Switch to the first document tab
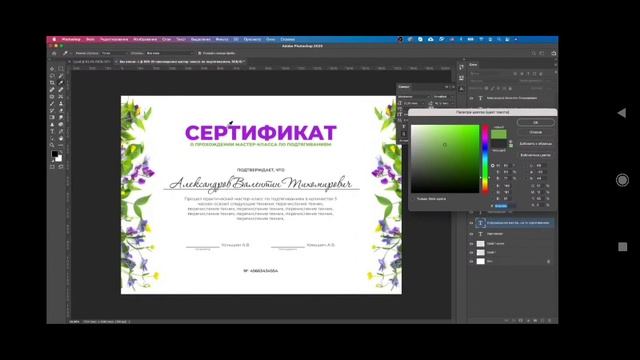This screenshot has width=640, height=360. [x=92, y=62]
